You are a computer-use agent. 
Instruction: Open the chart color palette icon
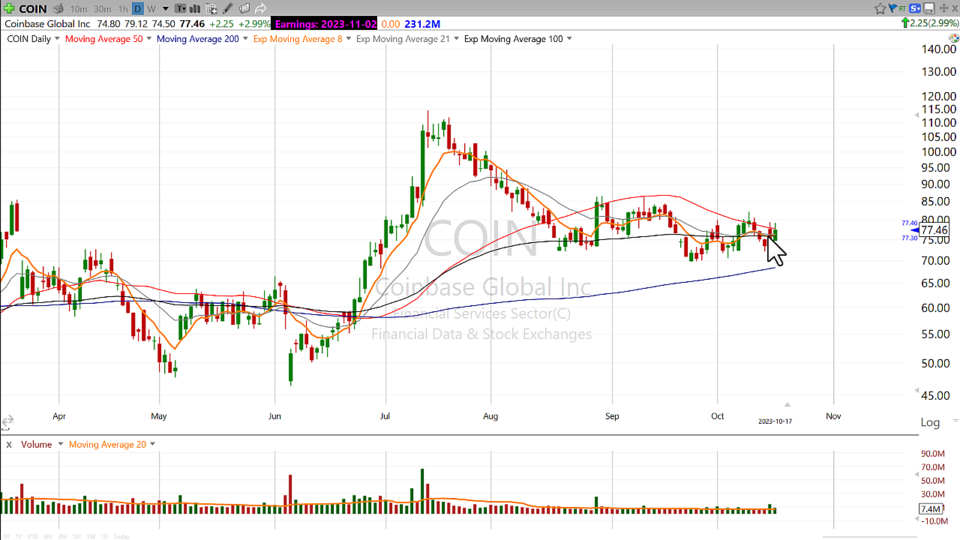click(954, 38)
